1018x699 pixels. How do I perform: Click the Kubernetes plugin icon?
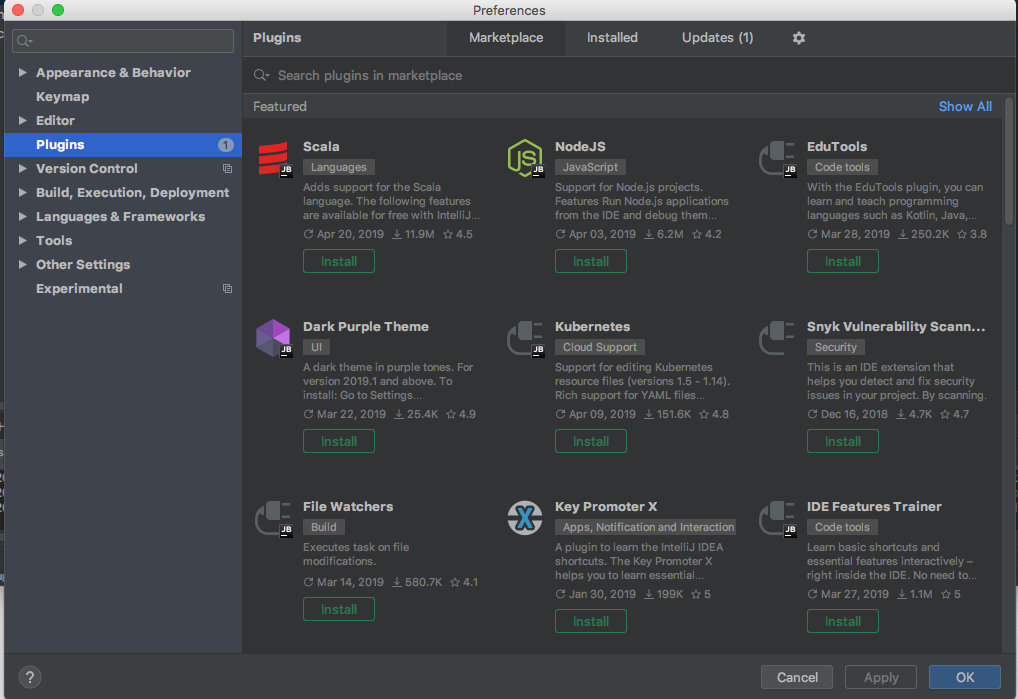tap(524, 338)
